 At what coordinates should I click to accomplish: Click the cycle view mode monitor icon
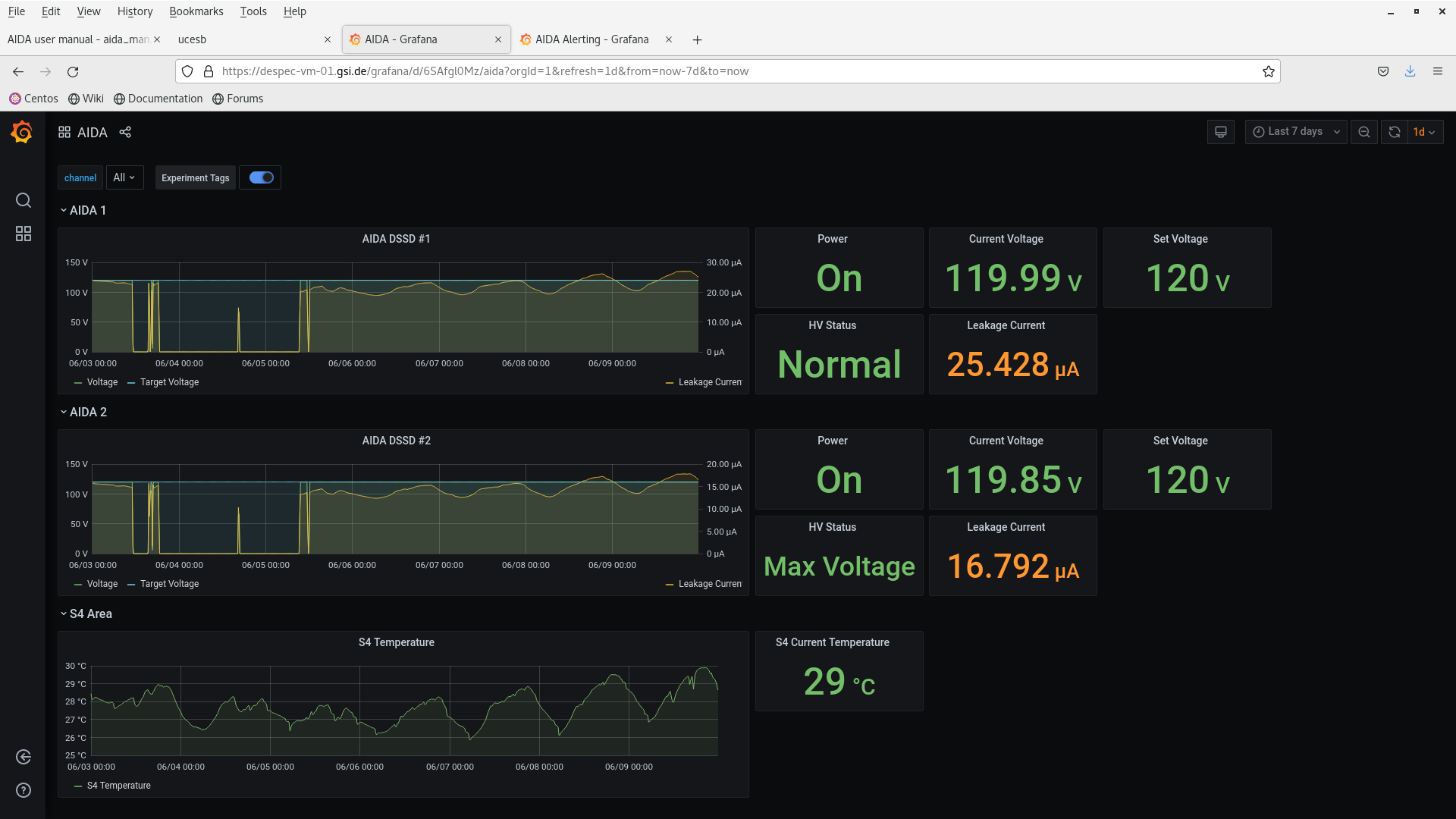tap(1220, 132)
